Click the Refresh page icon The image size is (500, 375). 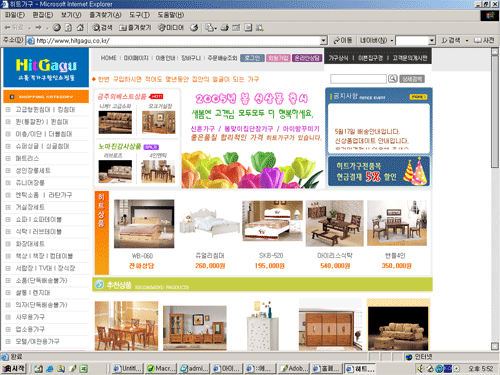[68, 28]
